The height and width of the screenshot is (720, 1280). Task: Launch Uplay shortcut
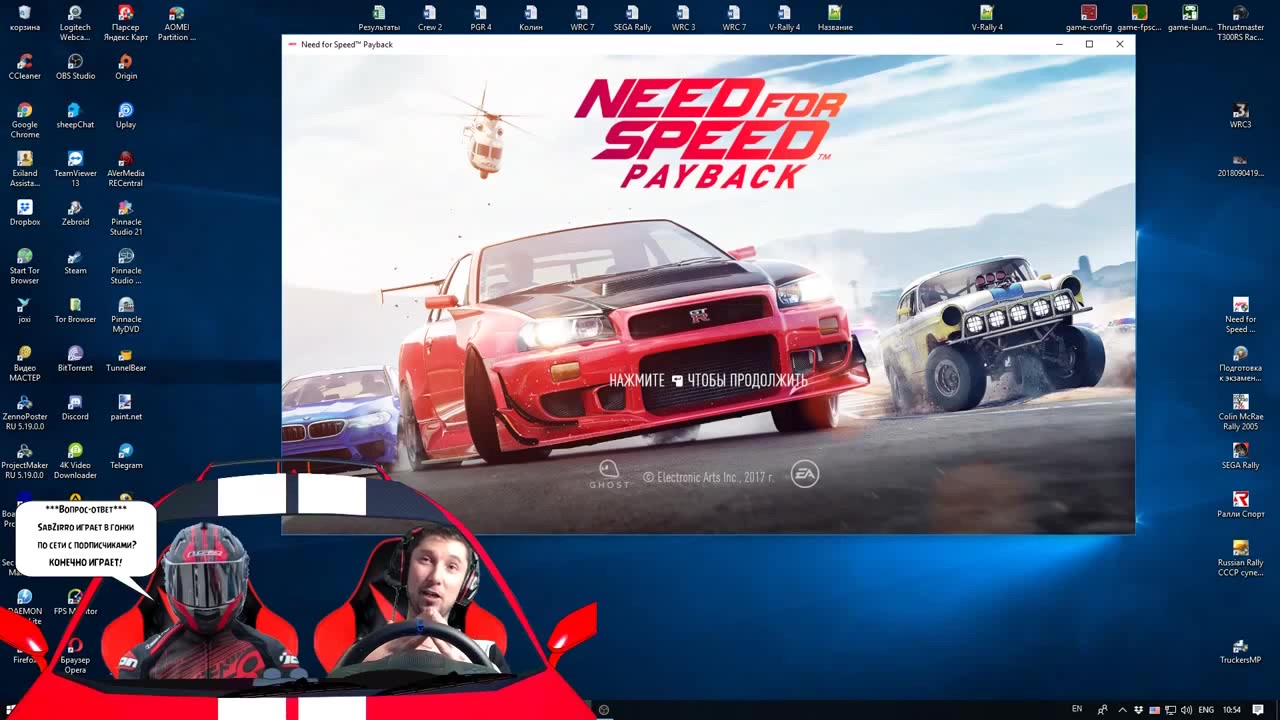tap(125, 116)
